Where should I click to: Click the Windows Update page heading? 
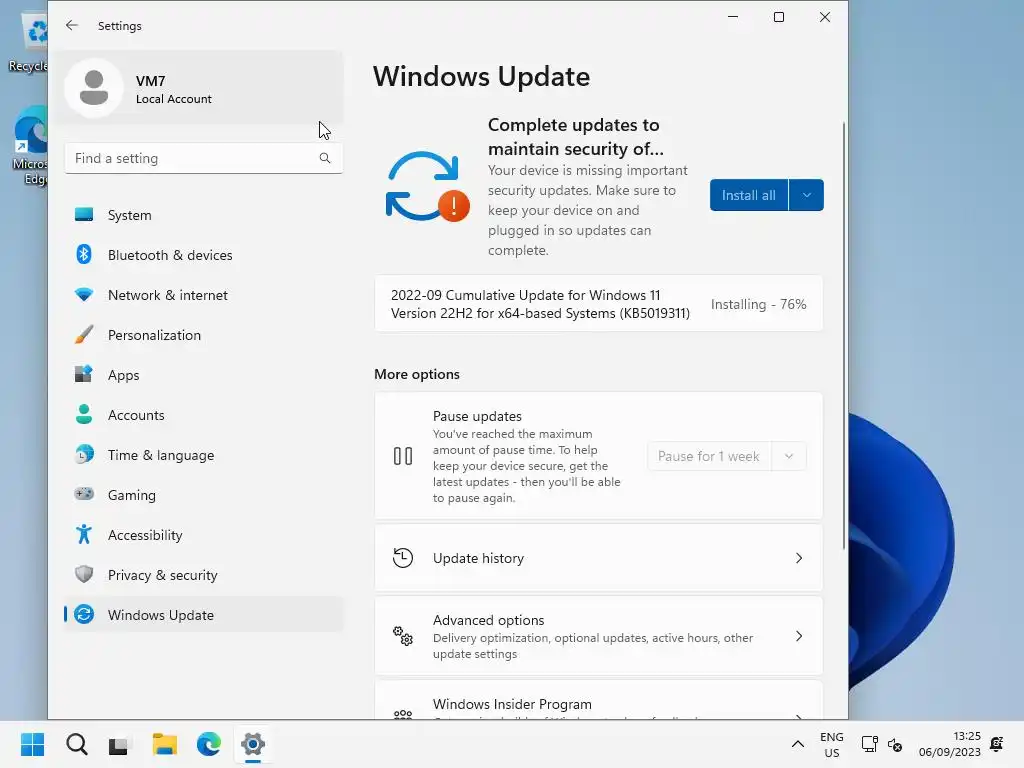tap(481, 76)
